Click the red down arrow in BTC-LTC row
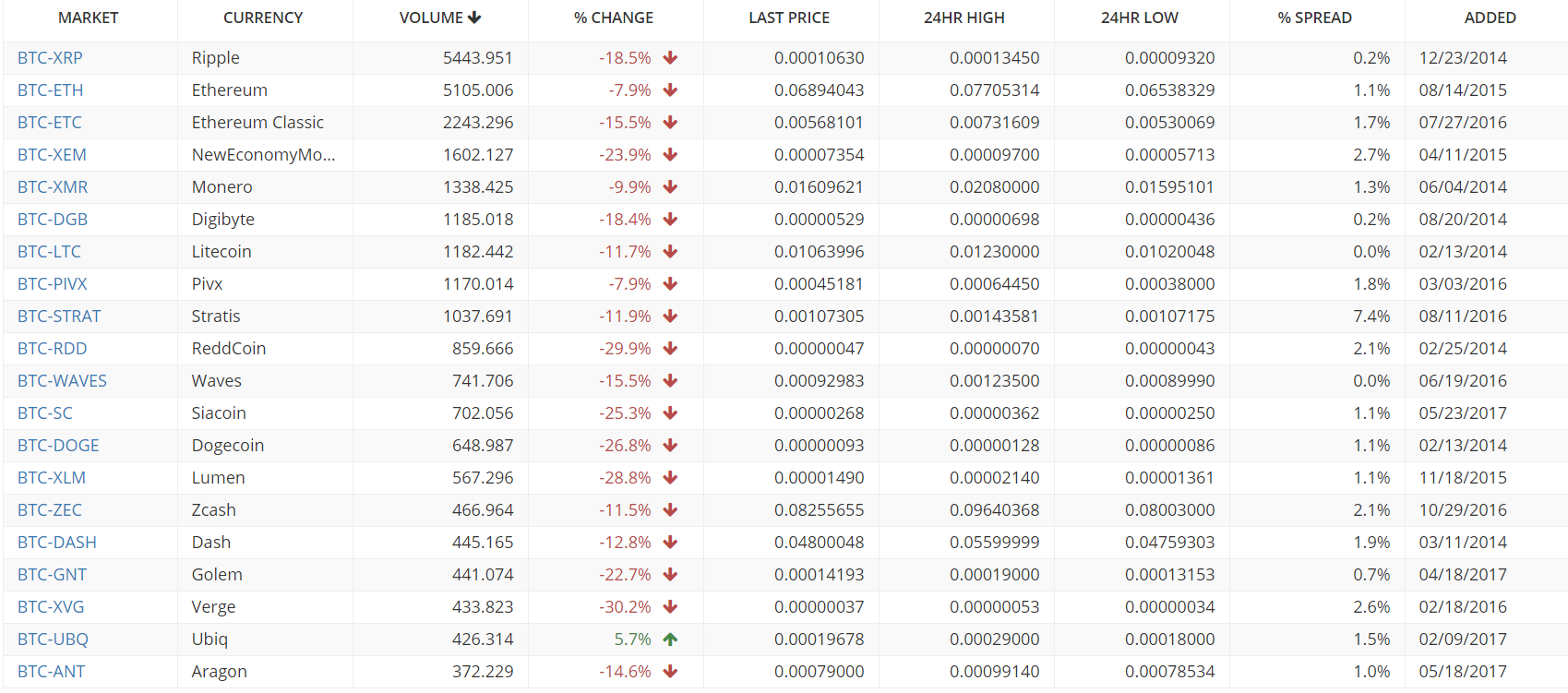The width and height of the screenshot is (1568, 693). pos(670,252)
